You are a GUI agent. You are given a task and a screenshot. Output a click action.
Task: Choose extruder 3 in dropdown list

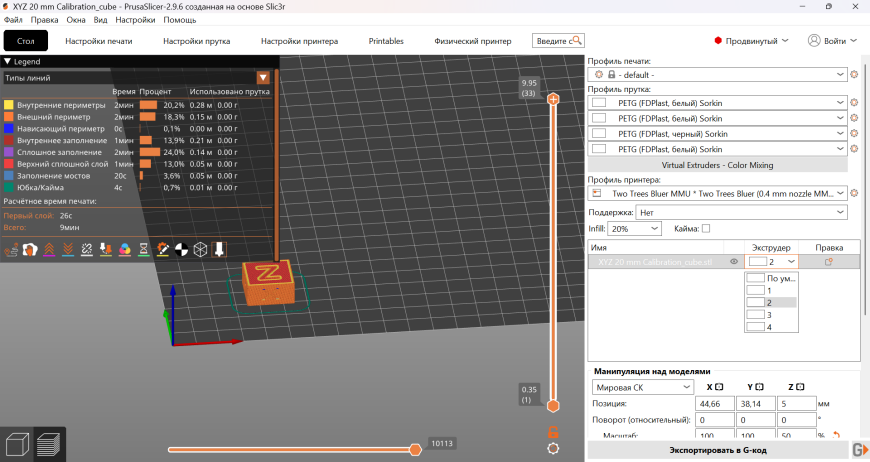pos(771,315)
